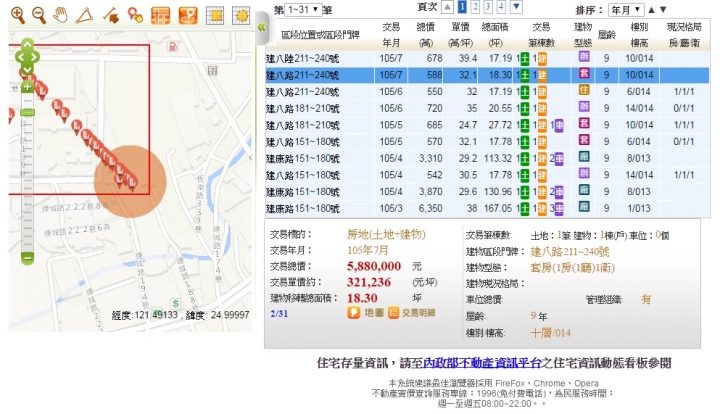Open the record range 1~31 dropdown
720x414 pixels.
tap(303, 8)
